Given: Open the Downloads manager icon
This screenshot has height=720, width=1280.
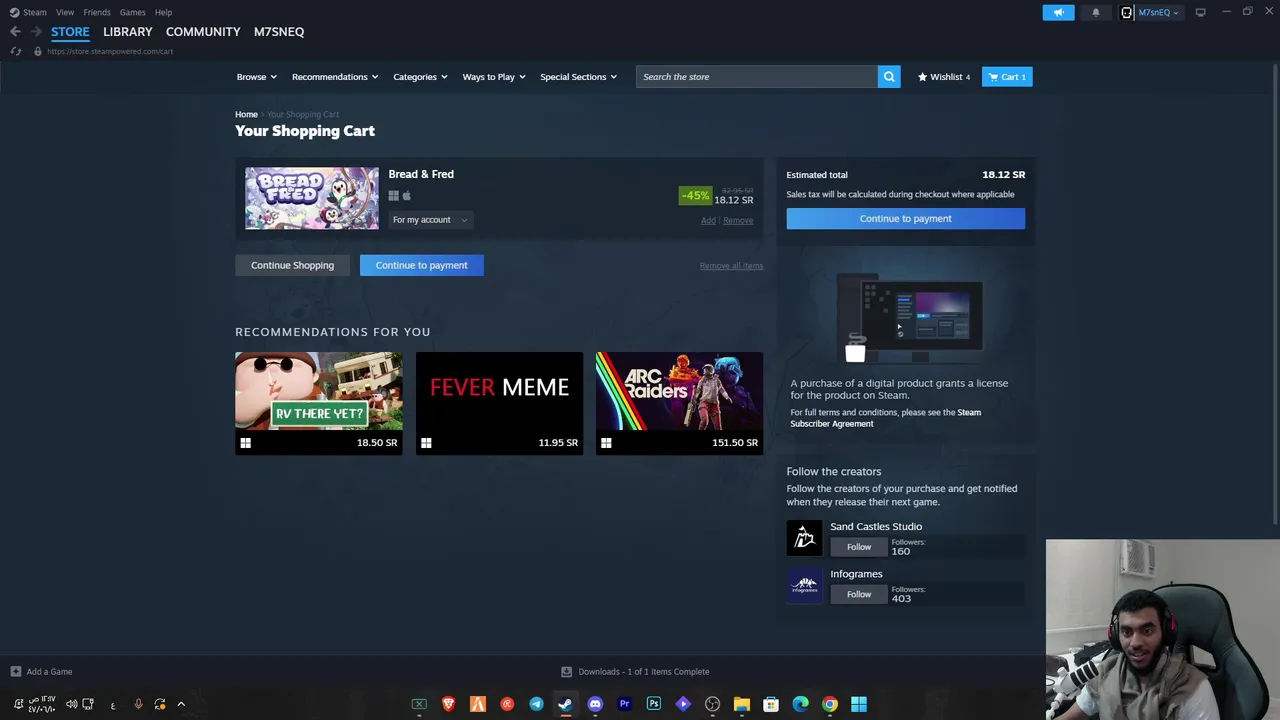Looking at the screenshot, I should point(566,672).
